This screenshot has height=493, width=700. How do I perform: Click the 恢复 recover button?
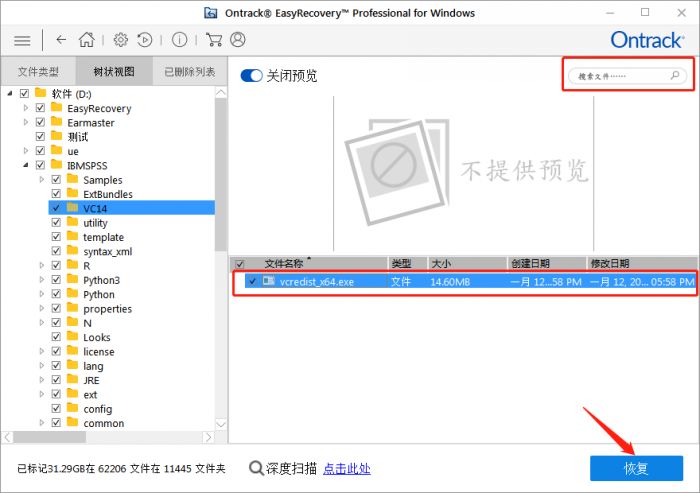(636, 468)
